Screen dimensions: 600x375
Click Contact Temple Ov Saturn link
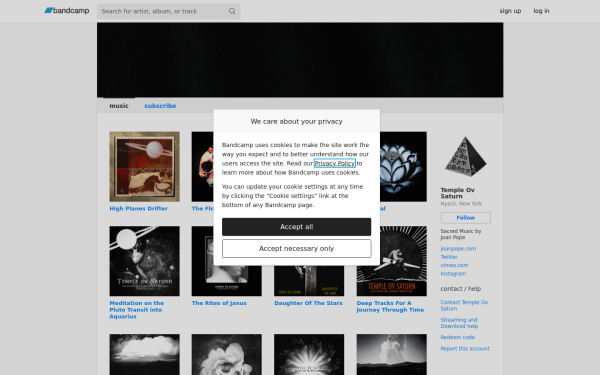point(464,305)
